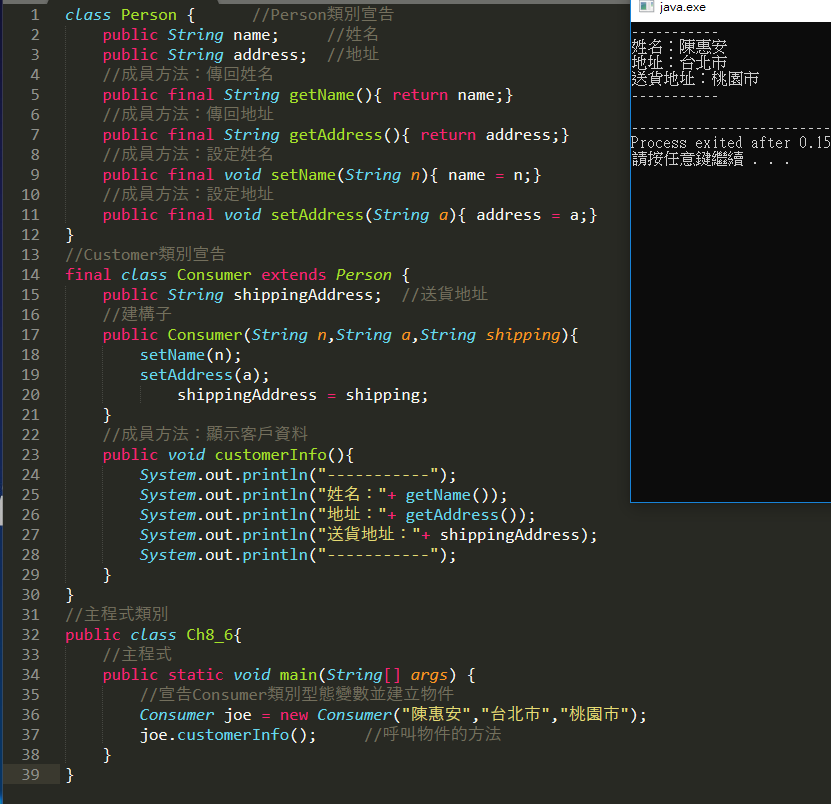This screenshot has width=831, height=804.
Task: Click the joe.customerInfo() call on line 37
Action: click(227, 735)
